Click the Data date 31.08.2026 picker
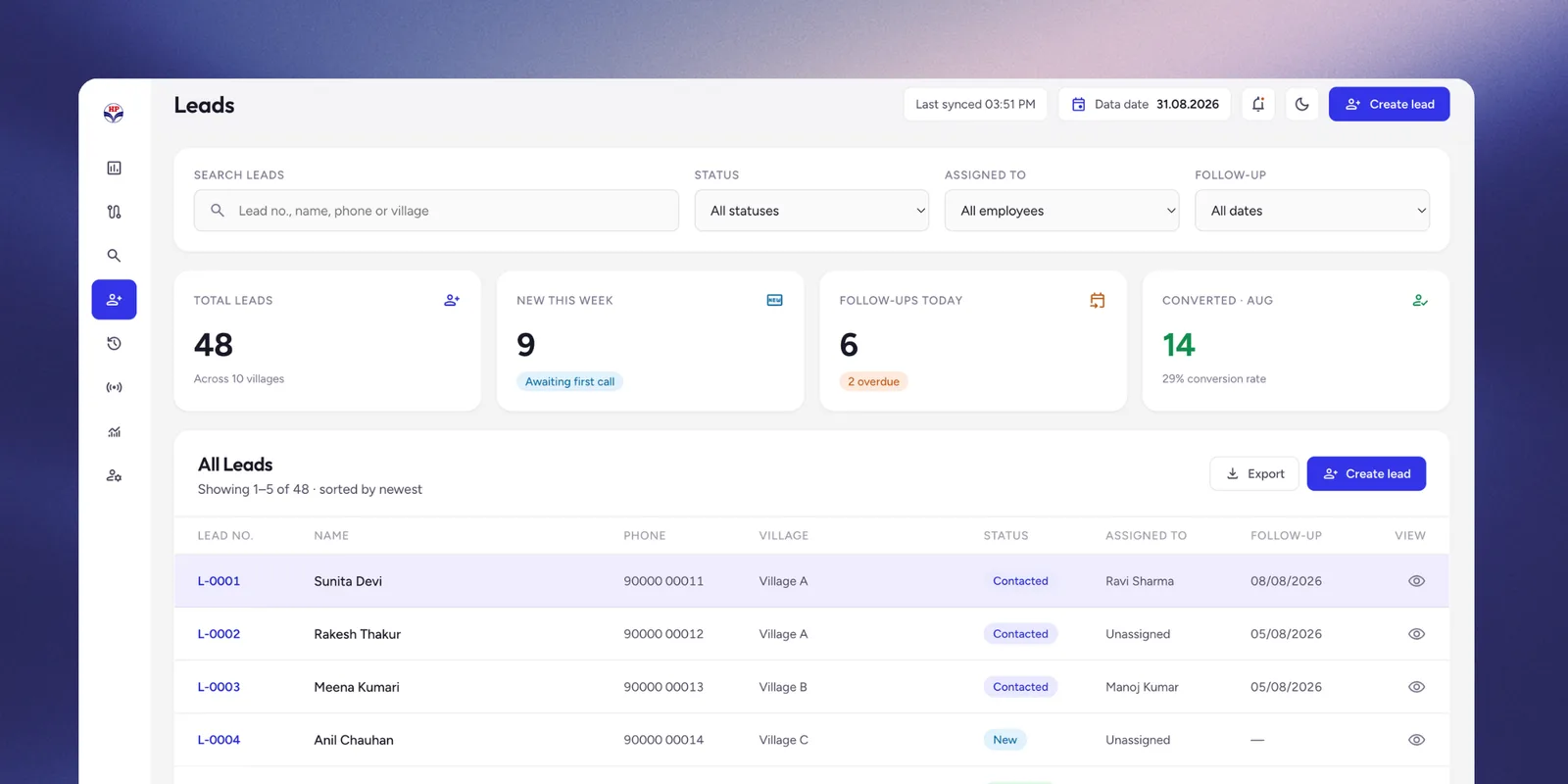 (1145, 104)
